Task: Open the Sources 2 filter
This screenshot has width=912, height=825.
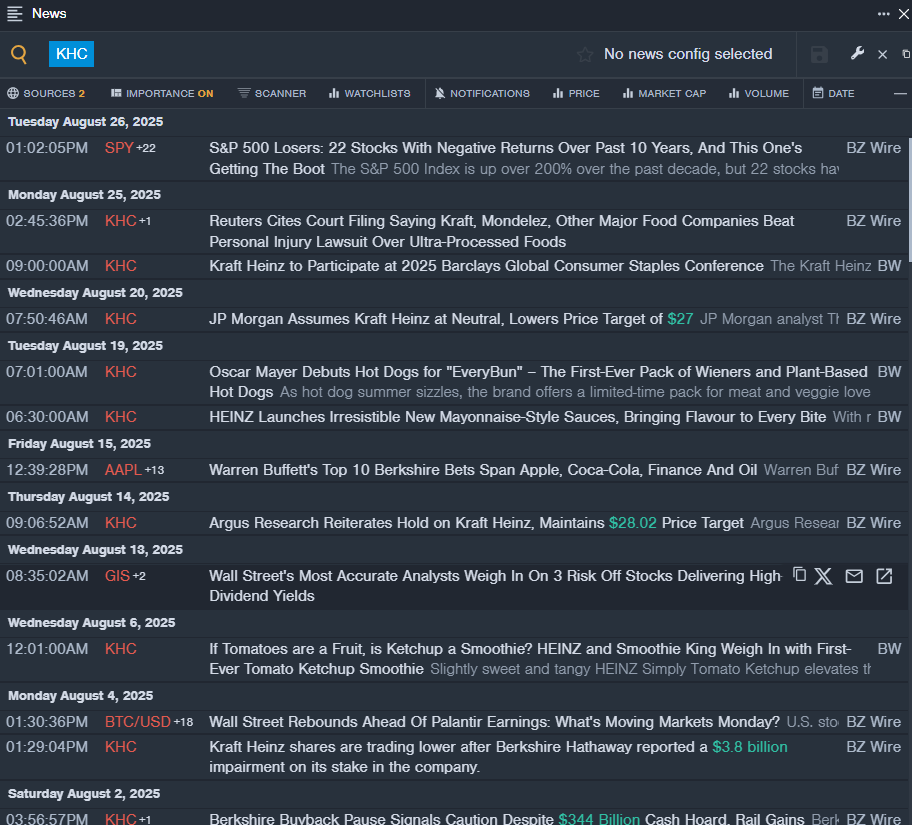Action: tap(46, 94)
